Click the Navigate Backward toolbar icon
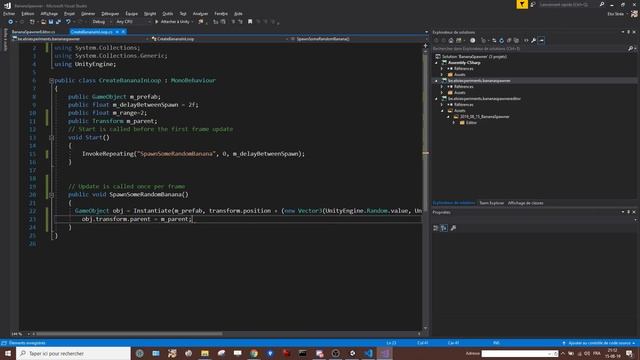The height and width of the screenshot is (360, 640). (x=10, y=22)
